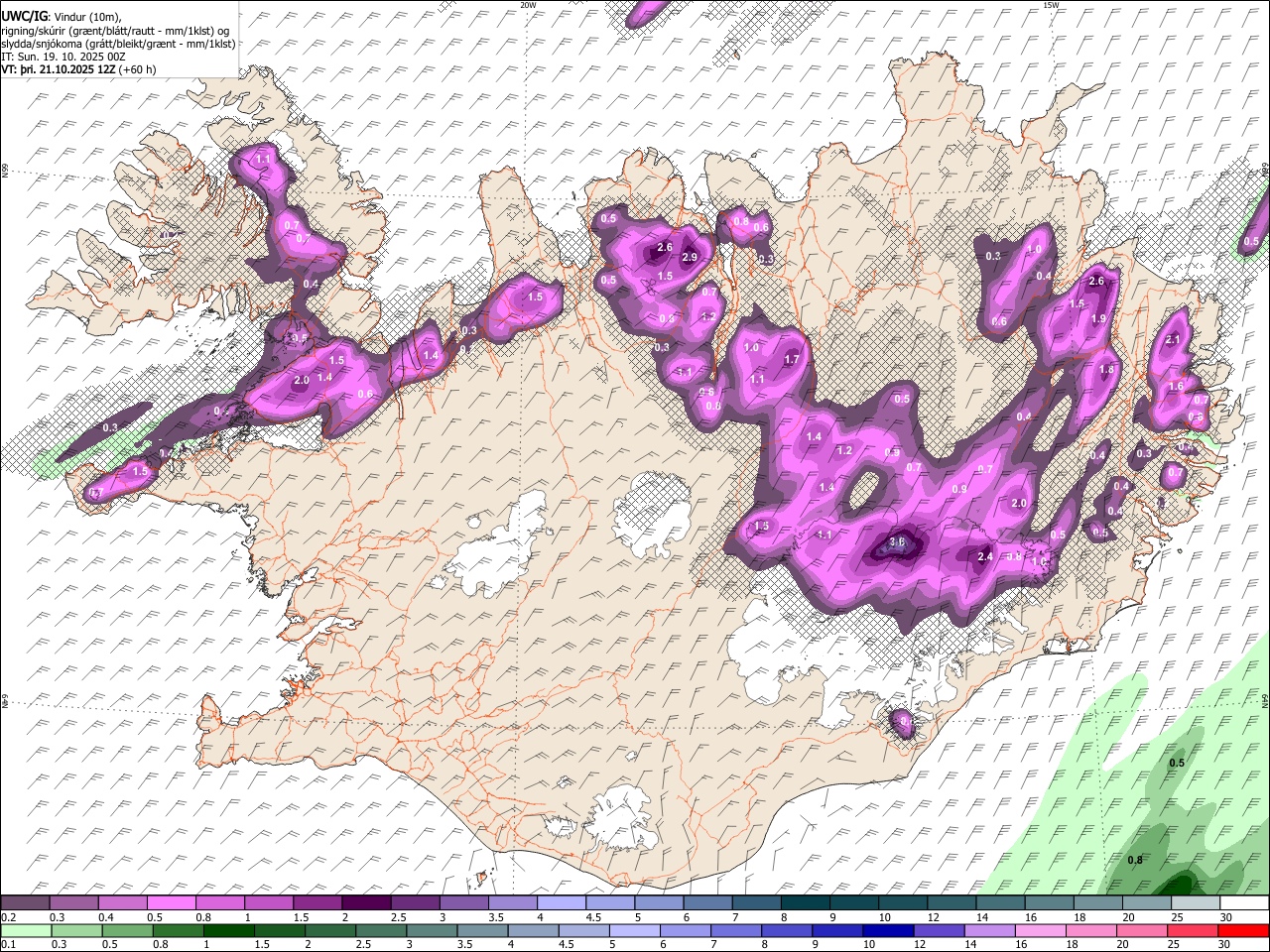Click the 'Vindur (10m)' text in the header

click(x=86, y=17)
